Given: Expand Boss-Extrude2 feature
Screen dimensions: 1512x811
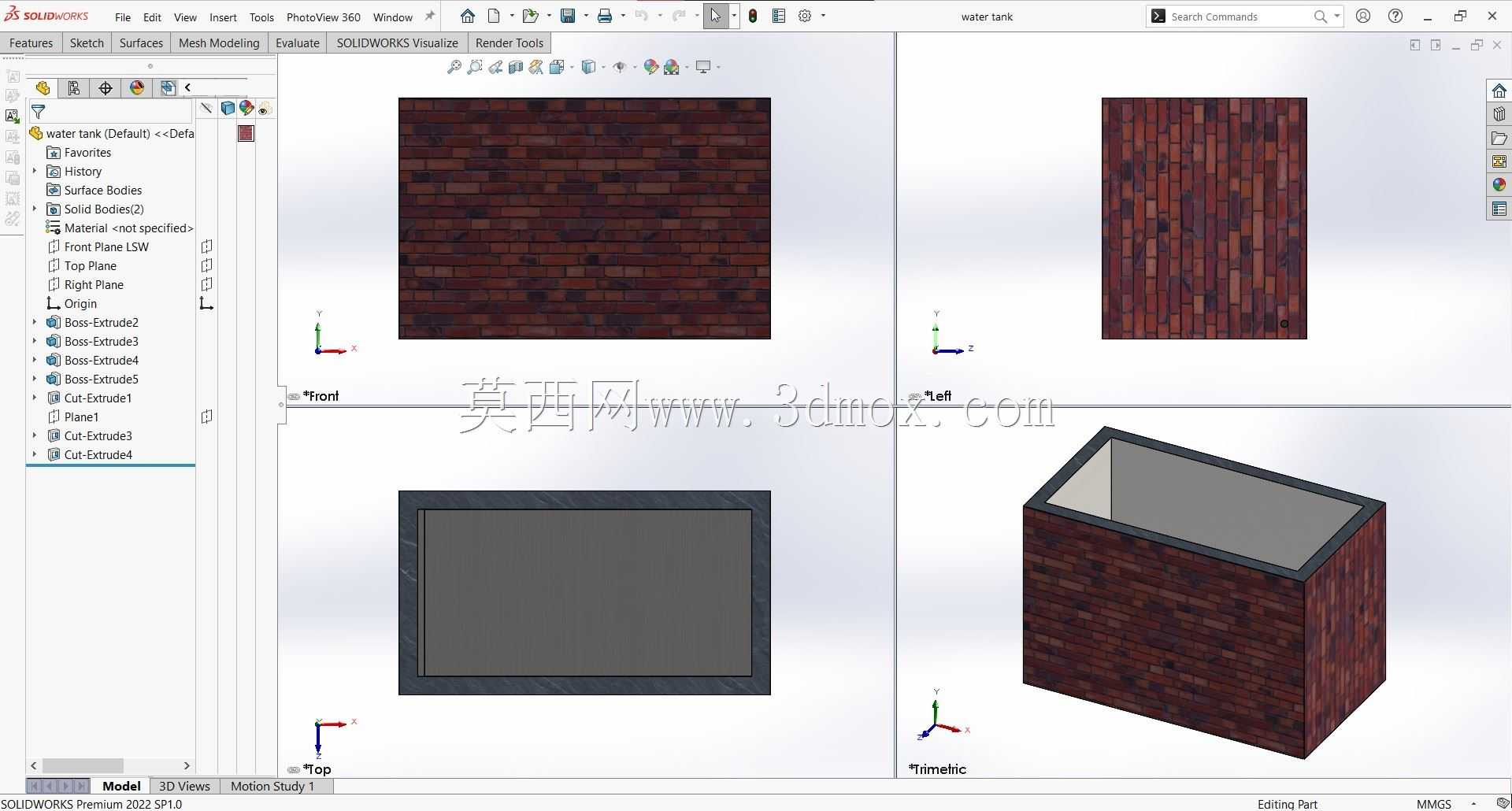Looking at the screenshot, I should pos(35,322).
